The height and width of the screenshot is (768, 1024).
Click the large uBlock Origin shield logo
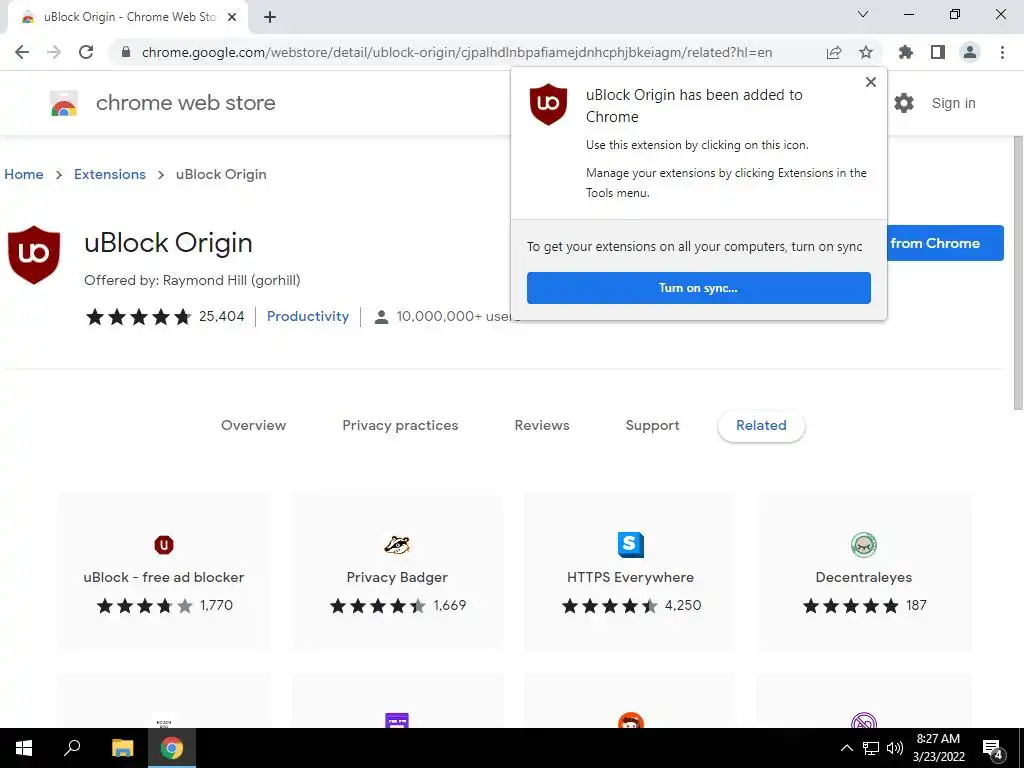(x=34, y=255)
